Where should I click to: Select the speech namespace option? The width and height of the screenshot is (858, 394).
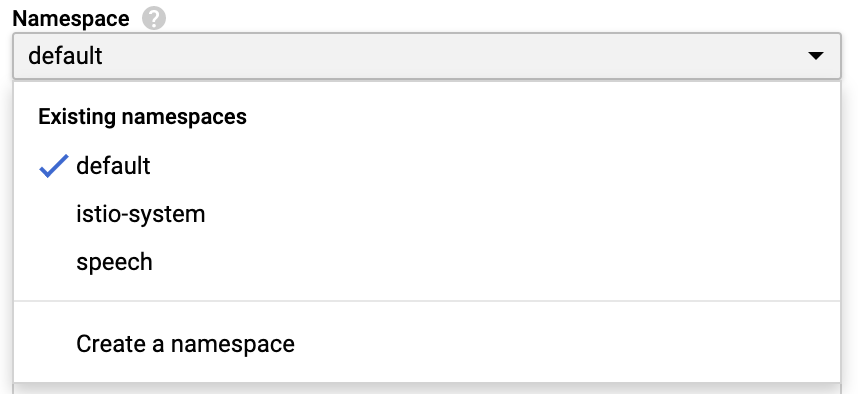[427, 262]
